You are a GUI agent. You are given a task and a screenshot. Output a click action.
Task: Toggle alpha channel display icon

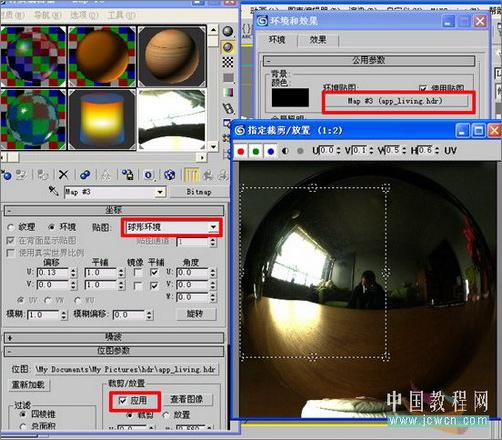(x=285, y=151)
